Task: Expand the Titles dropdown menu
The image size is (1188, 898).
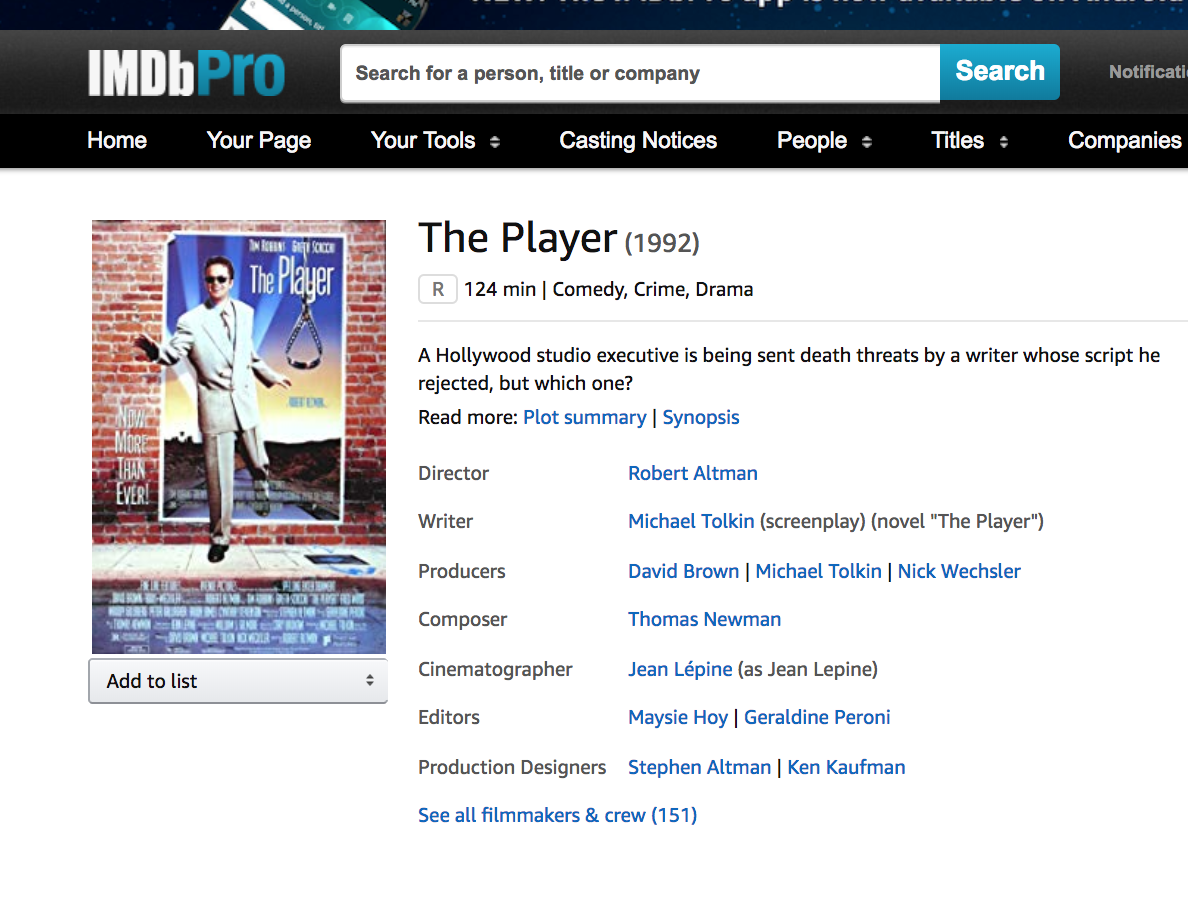Action: click(x=969, y=140)
